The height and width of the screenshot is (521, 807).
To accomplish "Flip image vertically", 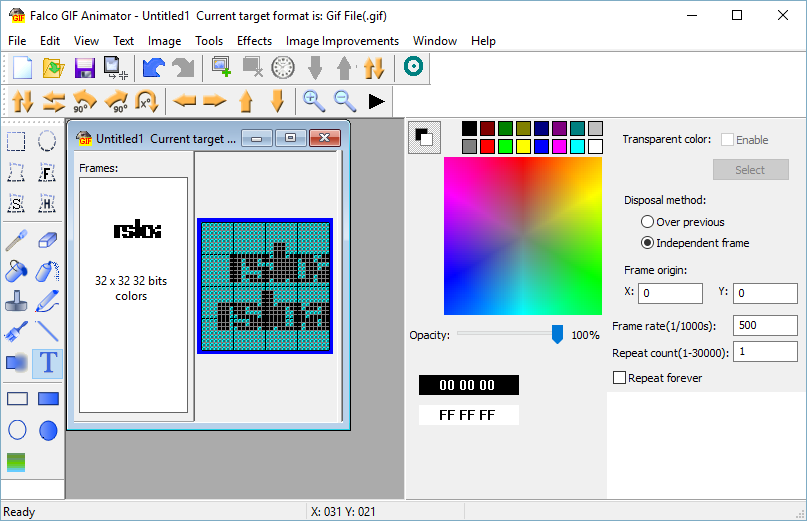I will (x=23, y=101).
